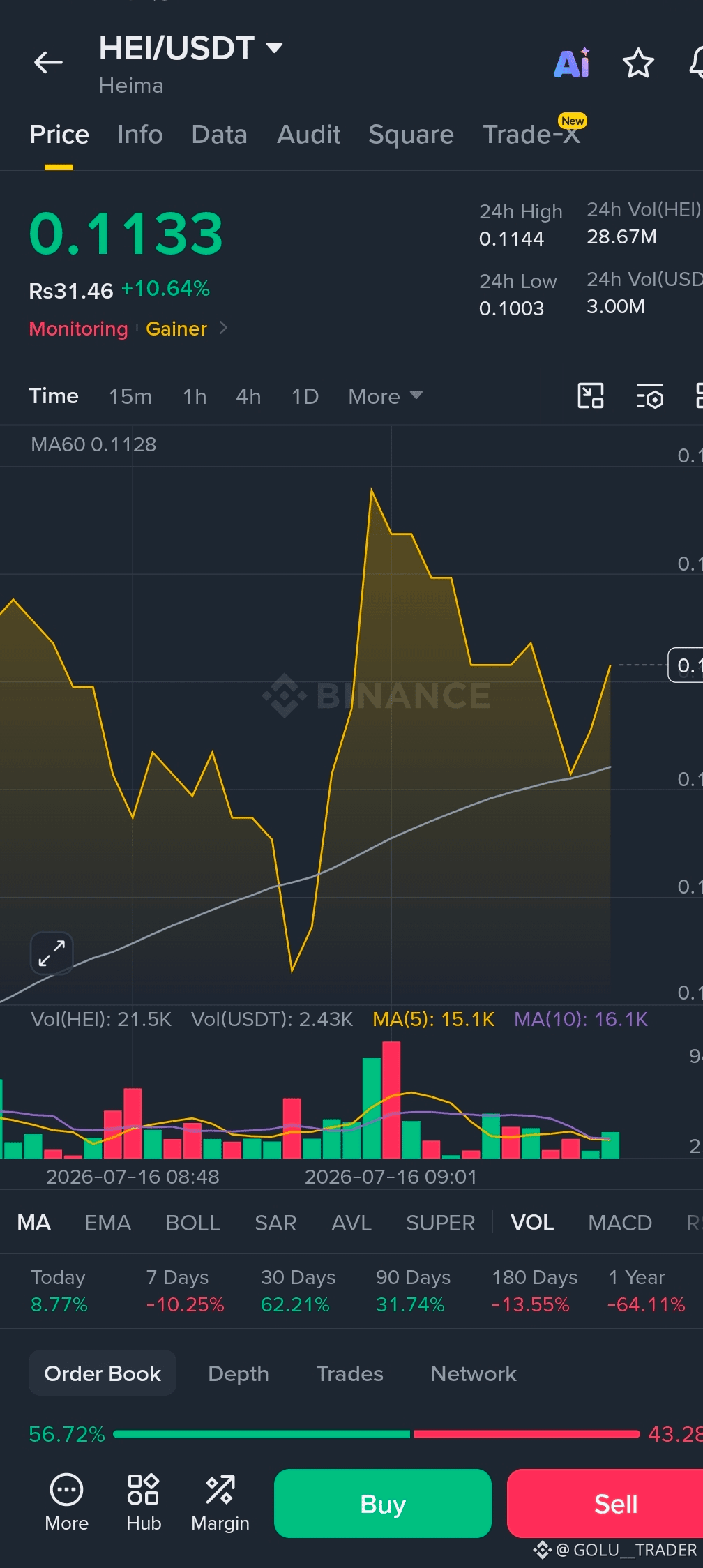Tap the Gainer tag
703x1568 pixels.
click(176, 329)
